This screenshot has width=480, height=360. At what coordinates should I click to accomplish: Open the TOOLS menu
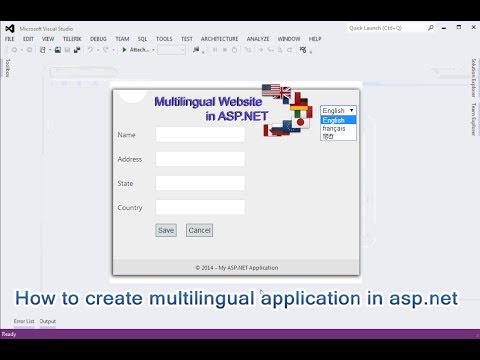click(164, 39)
